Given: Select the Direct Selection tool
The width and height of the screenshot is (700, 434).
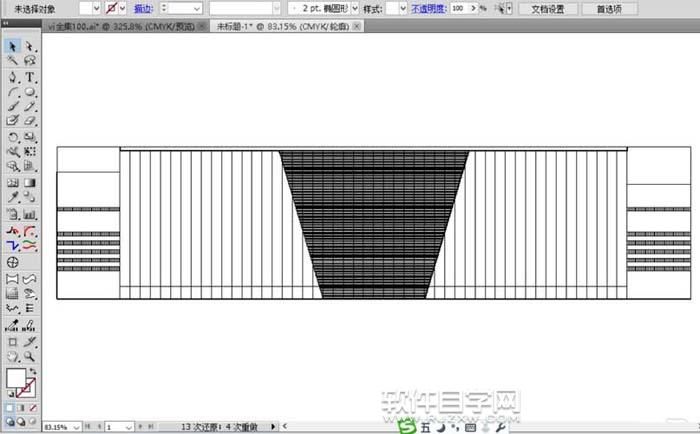Looking at the screenshot, I should [x=30, y=46].
